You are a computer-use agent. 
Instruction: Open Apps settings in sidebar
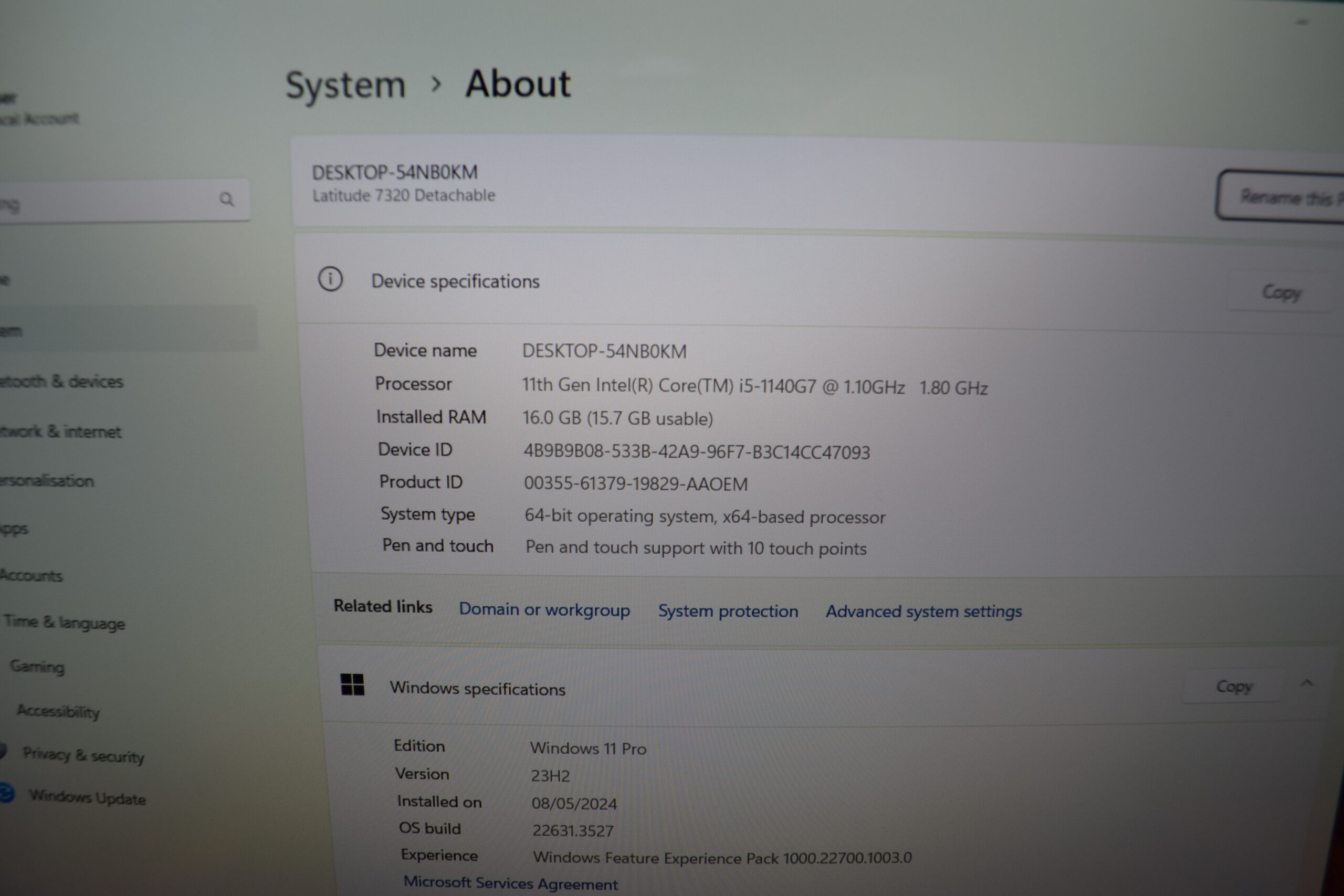pyautogui.click(x=14, y=529)
